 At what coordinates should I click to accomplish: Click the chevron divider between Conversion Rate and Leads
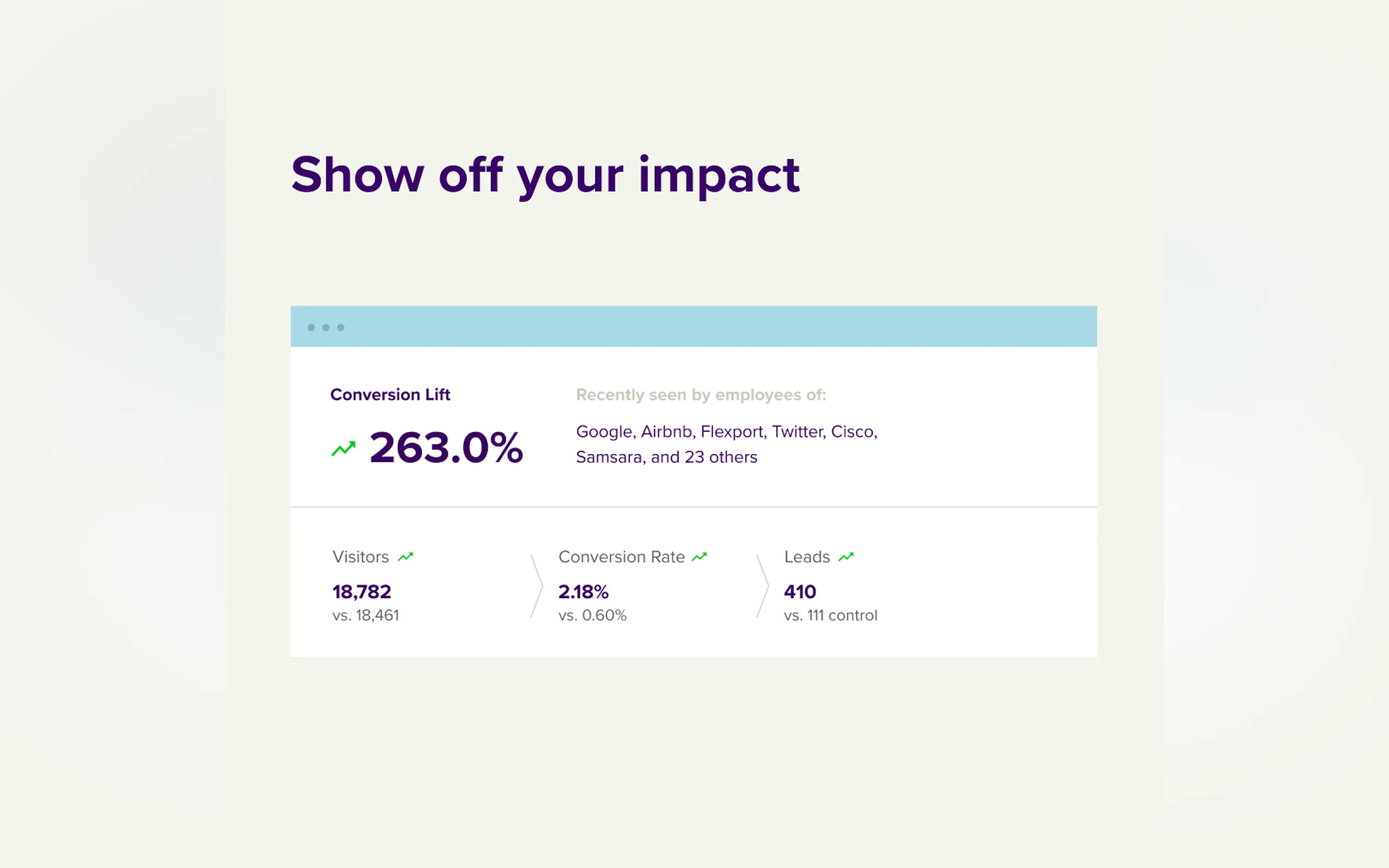point(762,586)
